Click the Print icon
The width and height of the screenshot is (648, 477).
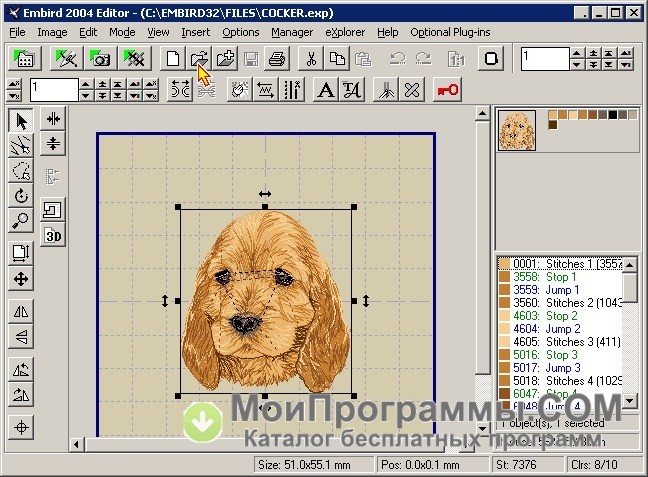coord(277,58)
